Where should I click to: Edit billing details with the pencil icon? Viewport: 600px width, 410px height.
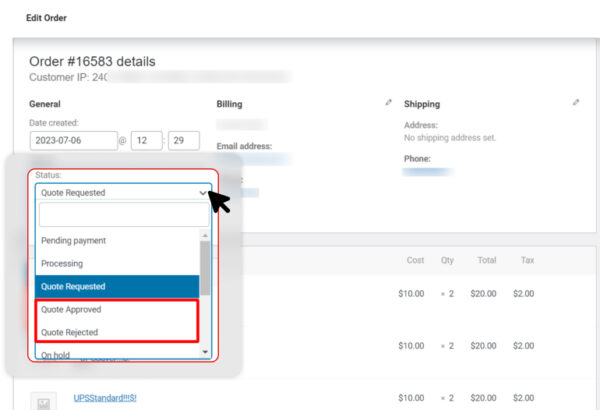click(388, 102)
